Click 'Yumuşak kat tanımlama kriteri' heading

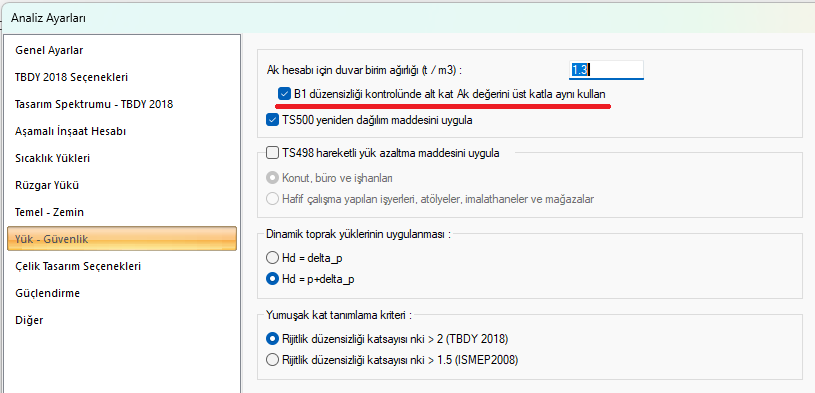tap(339, 315)
